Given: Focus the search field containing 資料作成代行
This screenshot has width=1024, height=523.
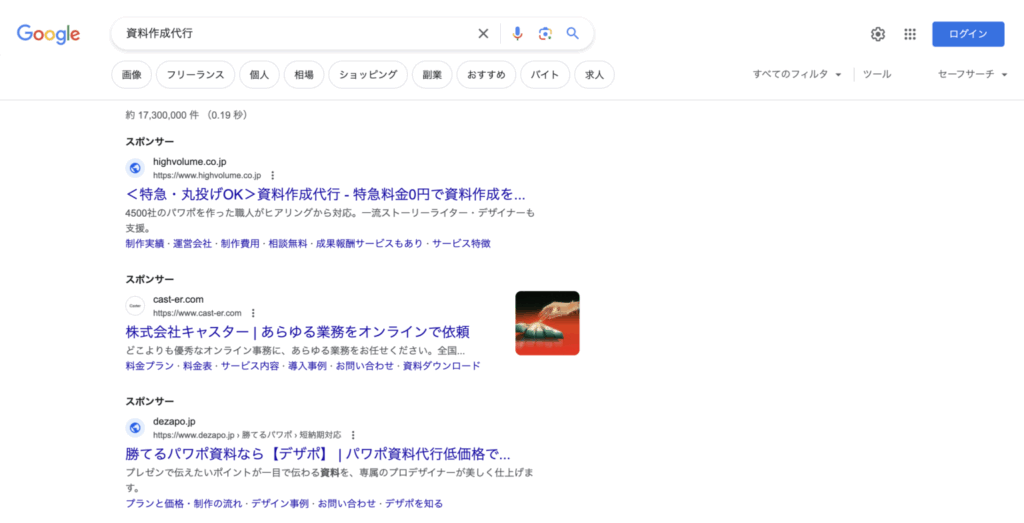Looking at the screenshot, I should point(290,34).
